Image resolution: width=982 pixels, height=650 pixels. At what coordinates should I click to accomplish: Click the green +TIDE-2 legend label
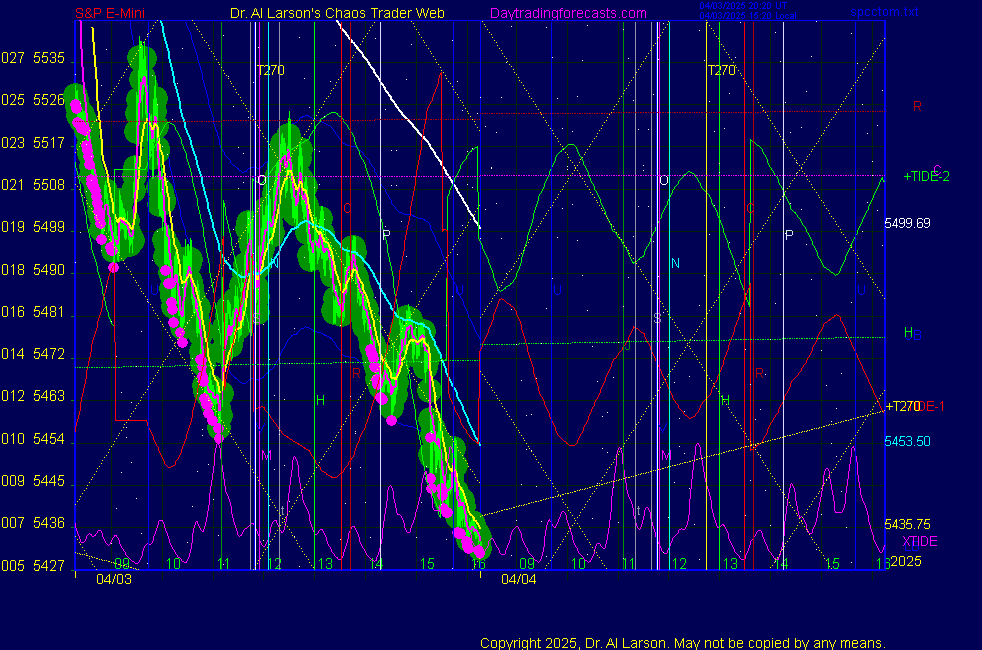(926, 176)
